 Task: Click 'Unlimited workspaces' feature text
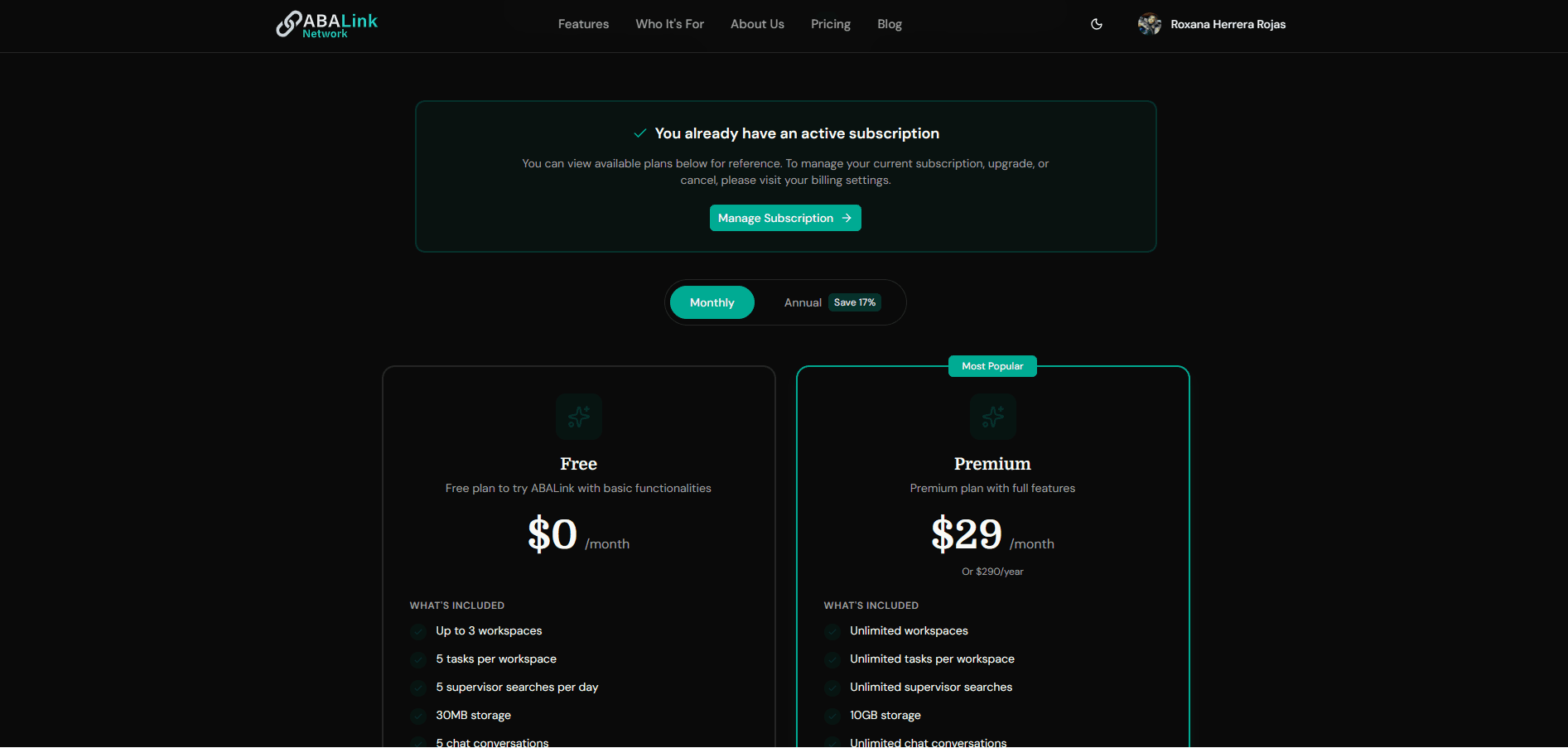tap(909, 631)
